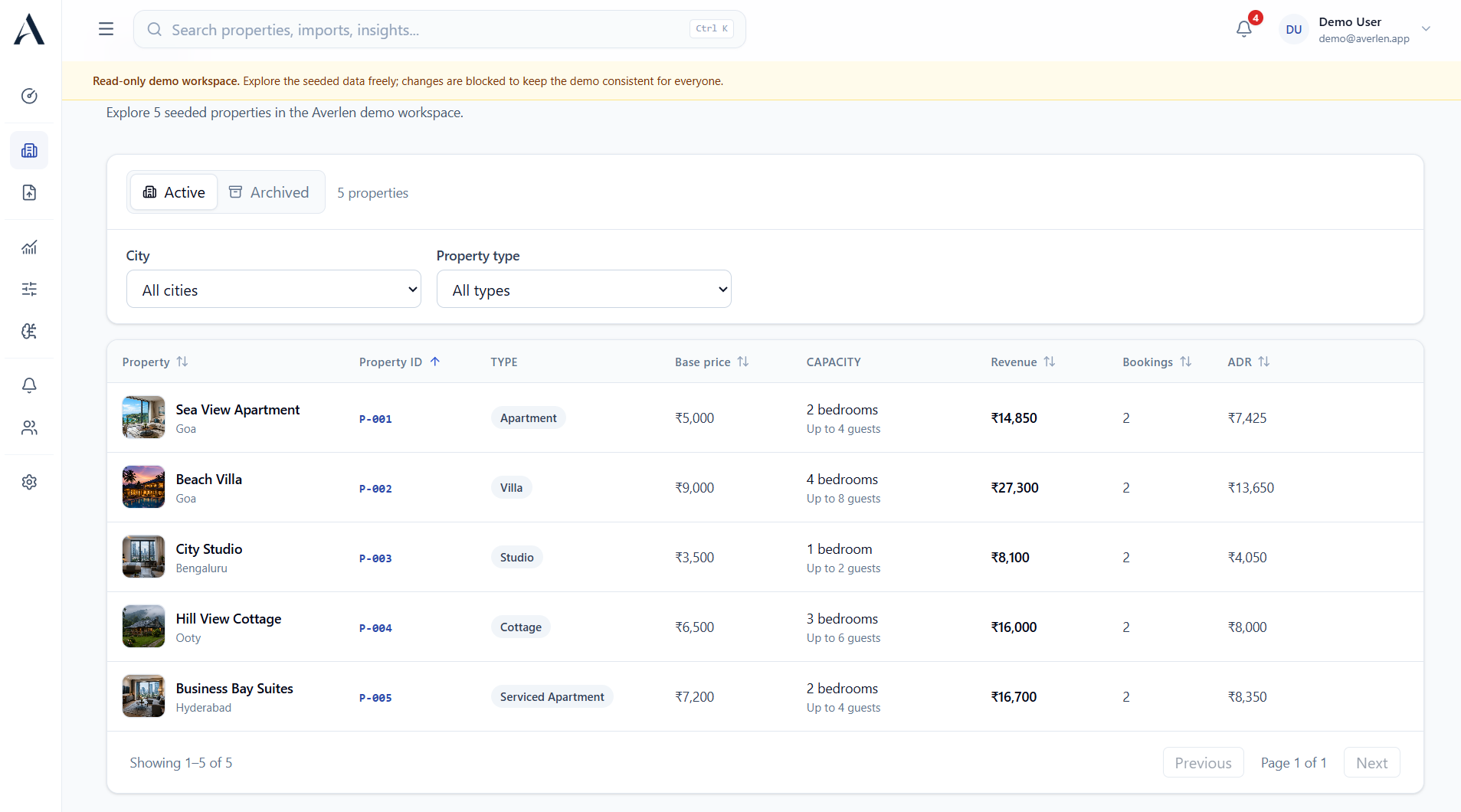Sort by Property ID arrow
The height and width of the screenshot is (812, 1461).
pyautogui.click(x=435, y=362)
